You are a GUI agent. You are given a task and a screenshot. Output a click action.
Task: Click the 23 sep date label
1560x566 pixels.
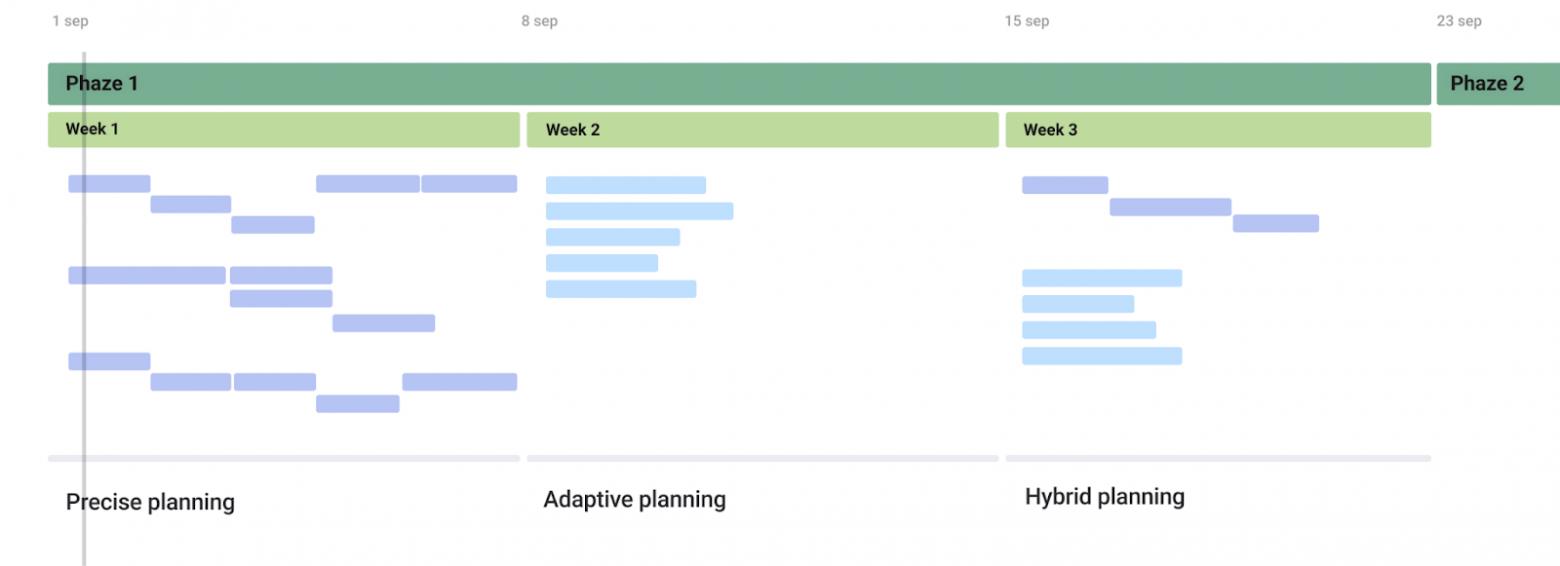click(1459, 21)
